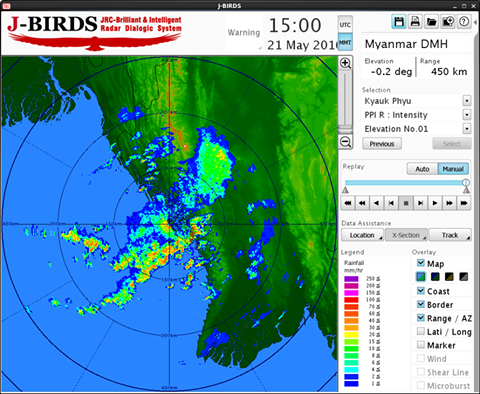Click the 15:00 time display
This screenshot has width=480, height=394.
295,26
